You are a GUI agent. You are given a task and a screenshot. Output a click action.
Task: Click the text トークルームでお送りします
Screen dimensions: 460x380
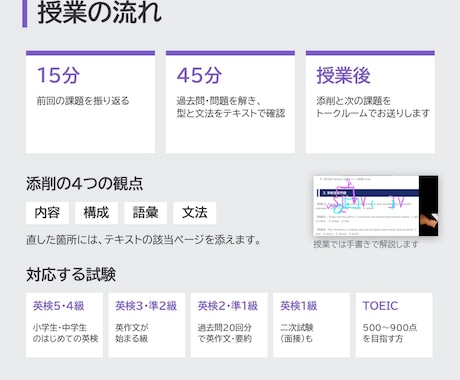pyautogui.click(x=373, y=113)
